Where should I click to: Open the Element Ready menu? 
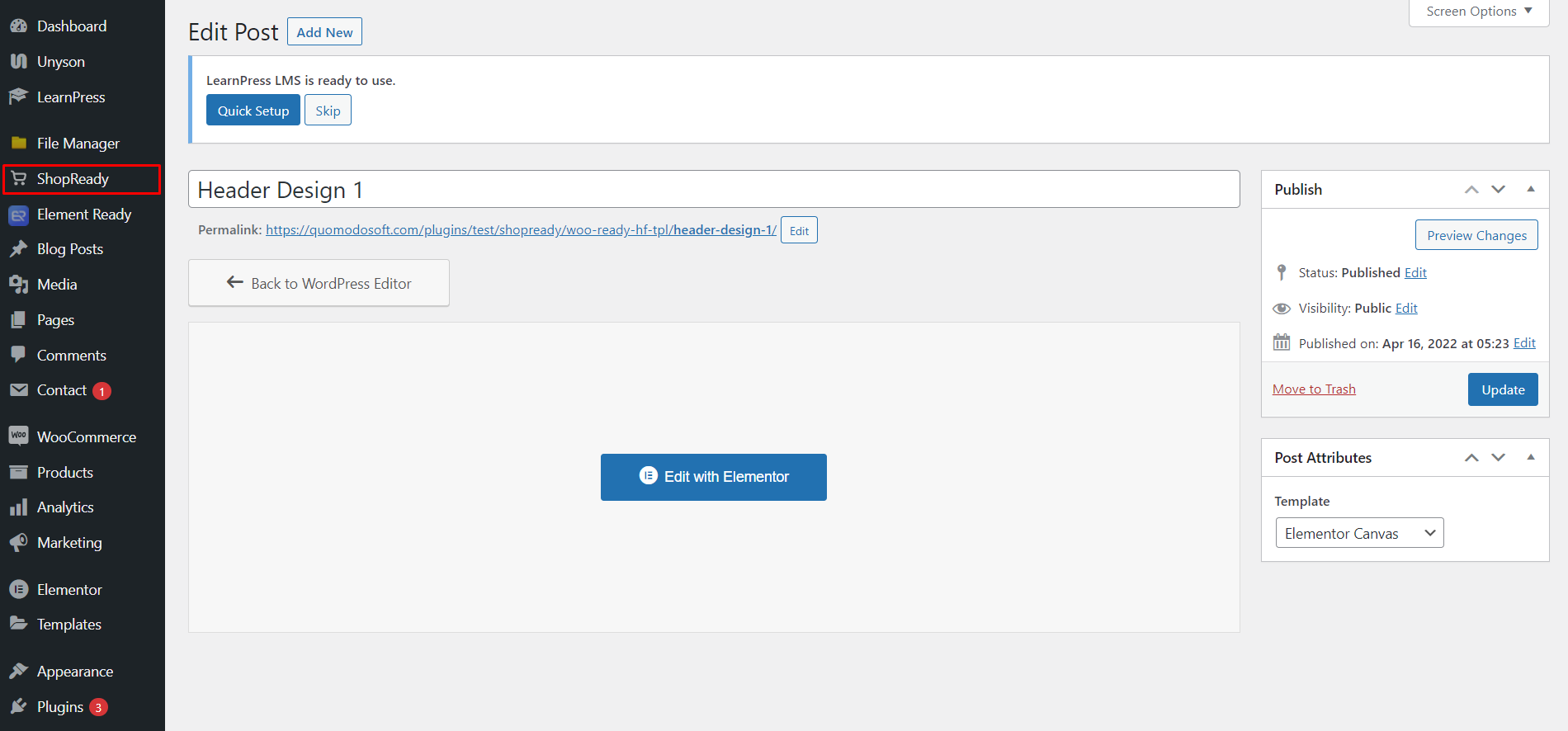click(83, 215)
